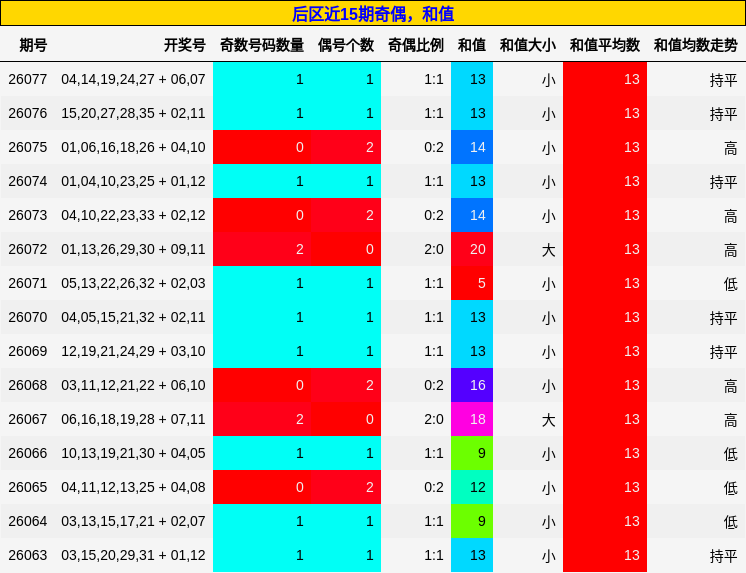Click the 持平 trend in row 26063
Screen dimensions: 746x573
[x=724, y=556]
